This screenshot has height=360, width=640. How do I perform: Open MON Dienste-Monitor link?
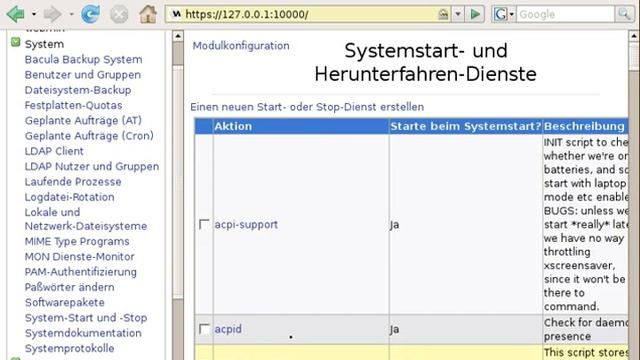[80, 257]
